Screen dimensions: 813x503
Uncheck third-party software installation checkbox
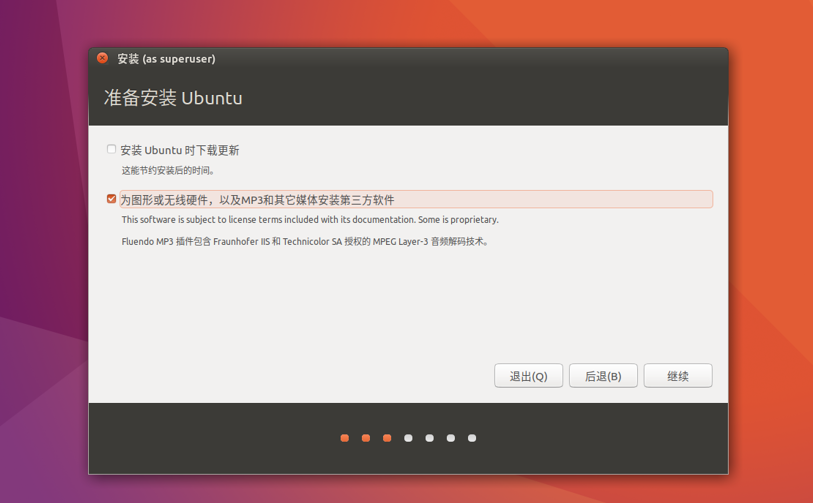[x=111, y=199]
